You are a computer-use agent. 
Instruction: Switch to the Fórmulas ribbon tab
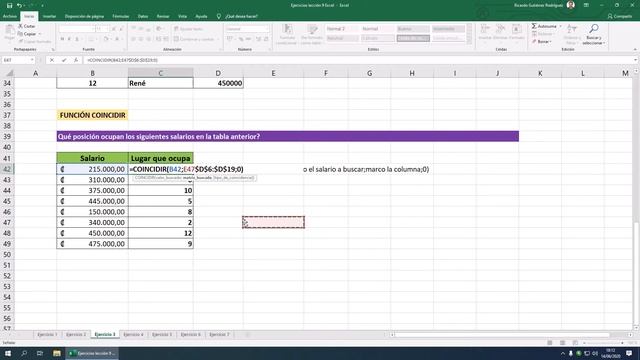[120, 16]
